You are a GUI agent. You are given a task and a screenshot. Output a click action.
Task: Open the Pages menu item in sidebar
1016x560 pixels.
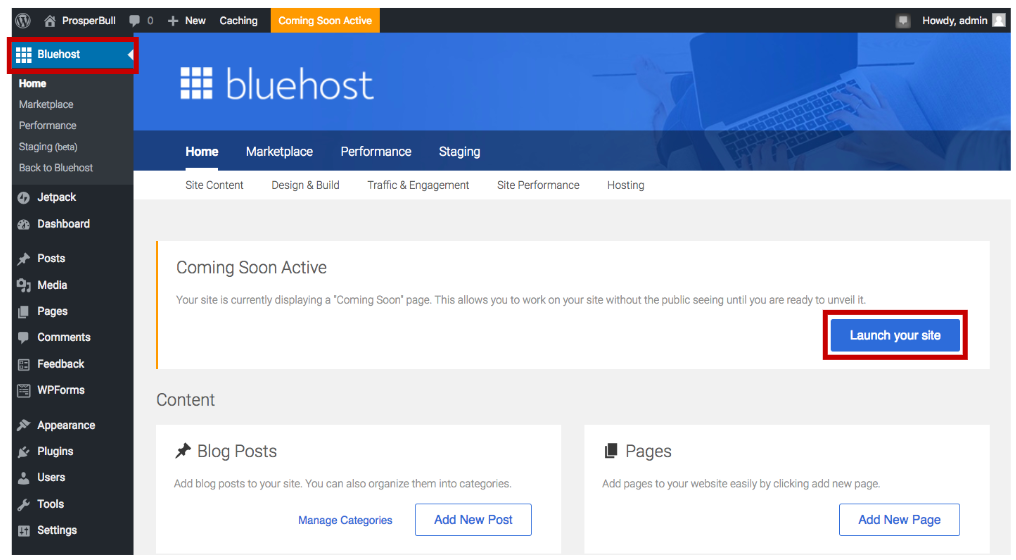pyautogui.click(x=52, y=311)
